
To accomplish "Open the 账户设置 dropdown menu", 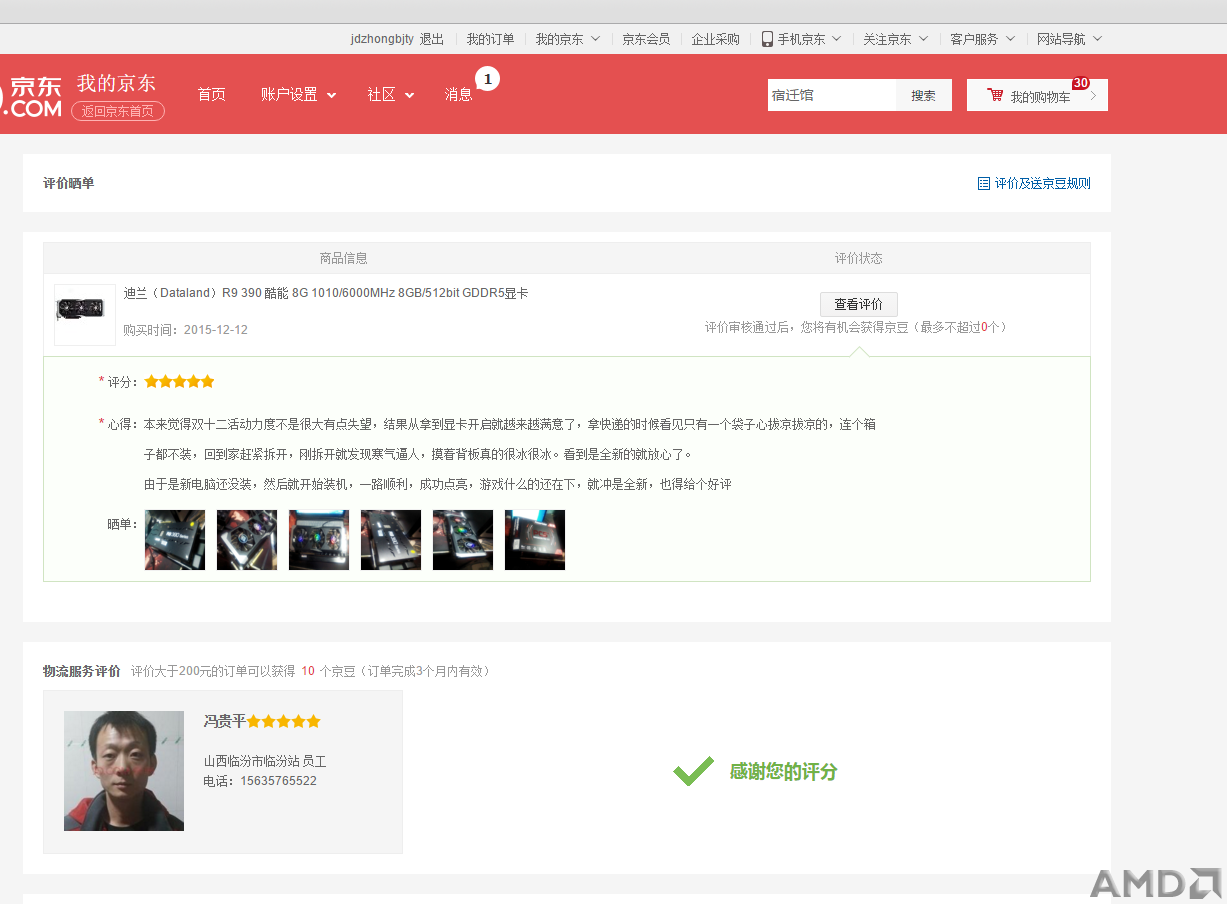I will point(298,95).
